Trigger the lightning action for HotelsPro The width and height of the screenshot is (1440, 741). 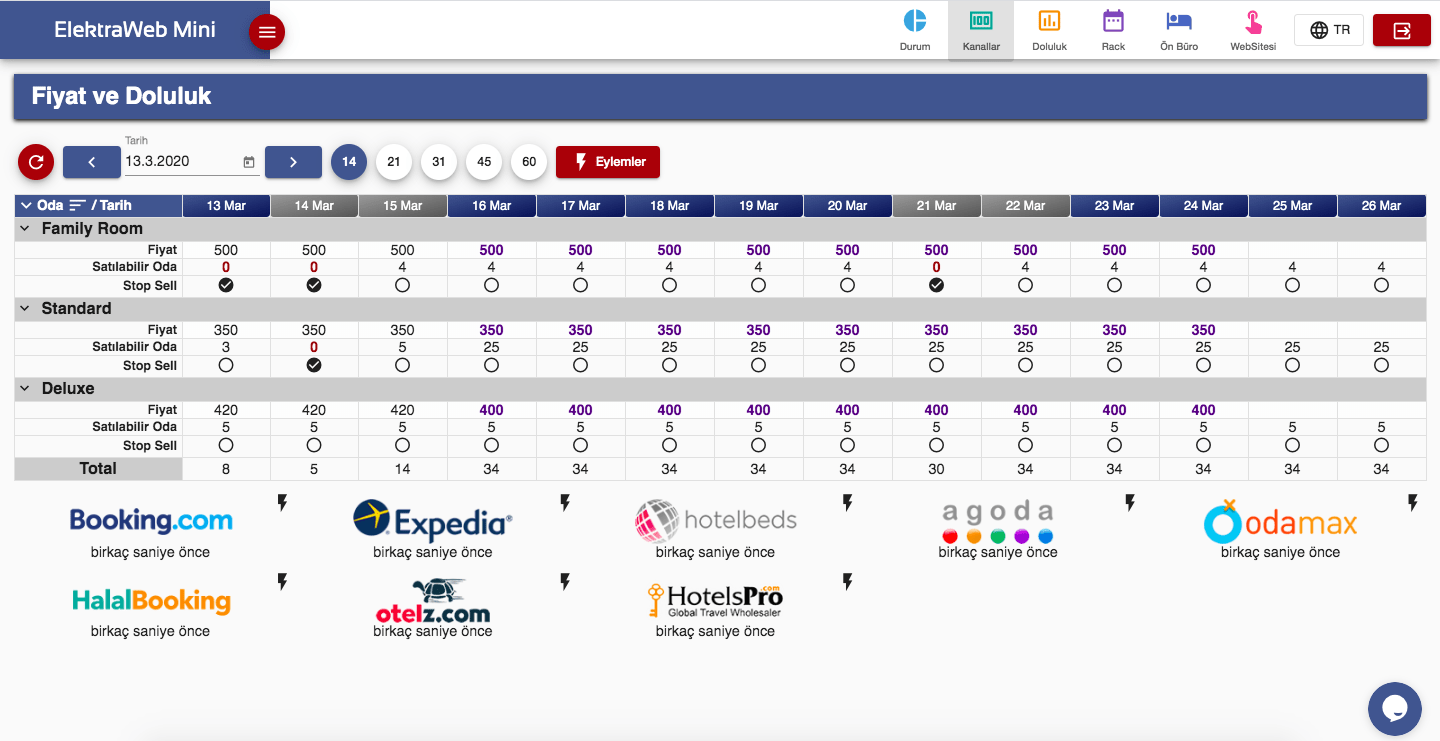pos(847,581)
